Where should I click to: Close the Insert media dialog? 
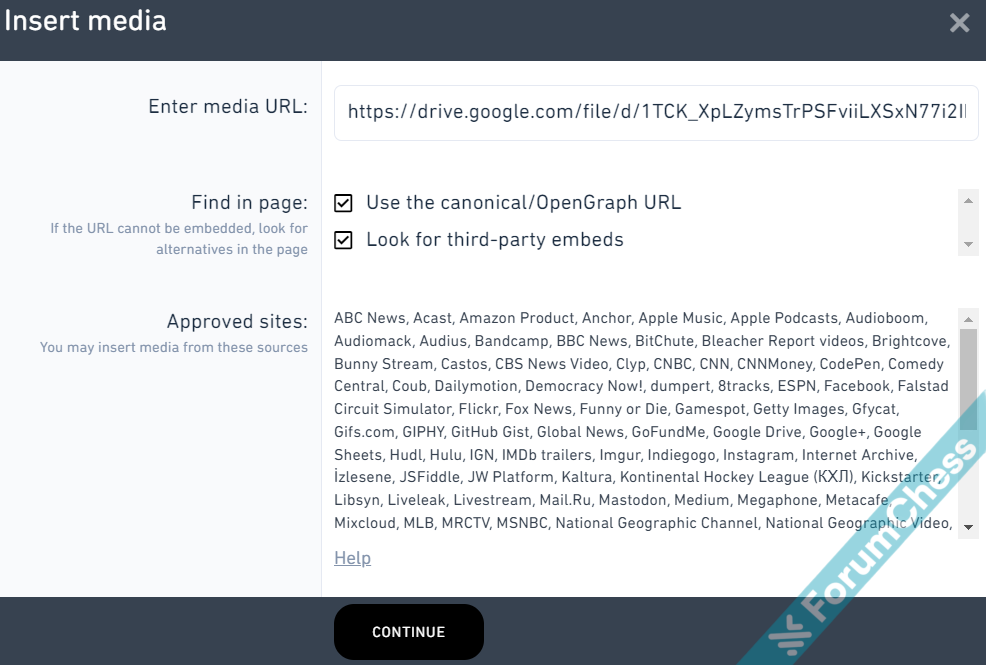pos(959,23)
